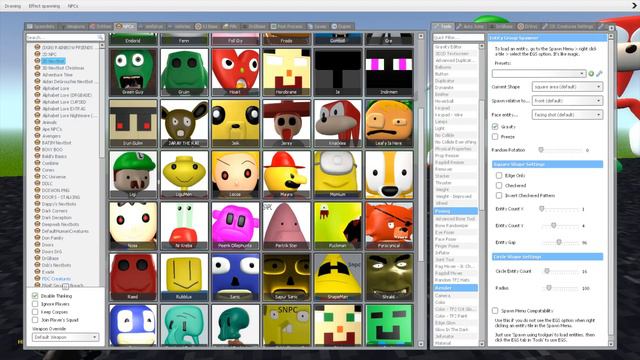Viewport: 640px width, 360px height.
Task: Enable the Freeze checkbox
Action: [495, 137]
